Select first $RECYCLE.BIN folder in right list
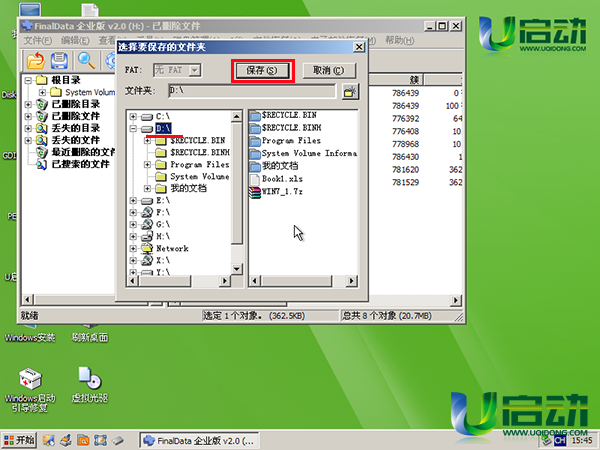 pyautogui.click(x=283, y=115)
